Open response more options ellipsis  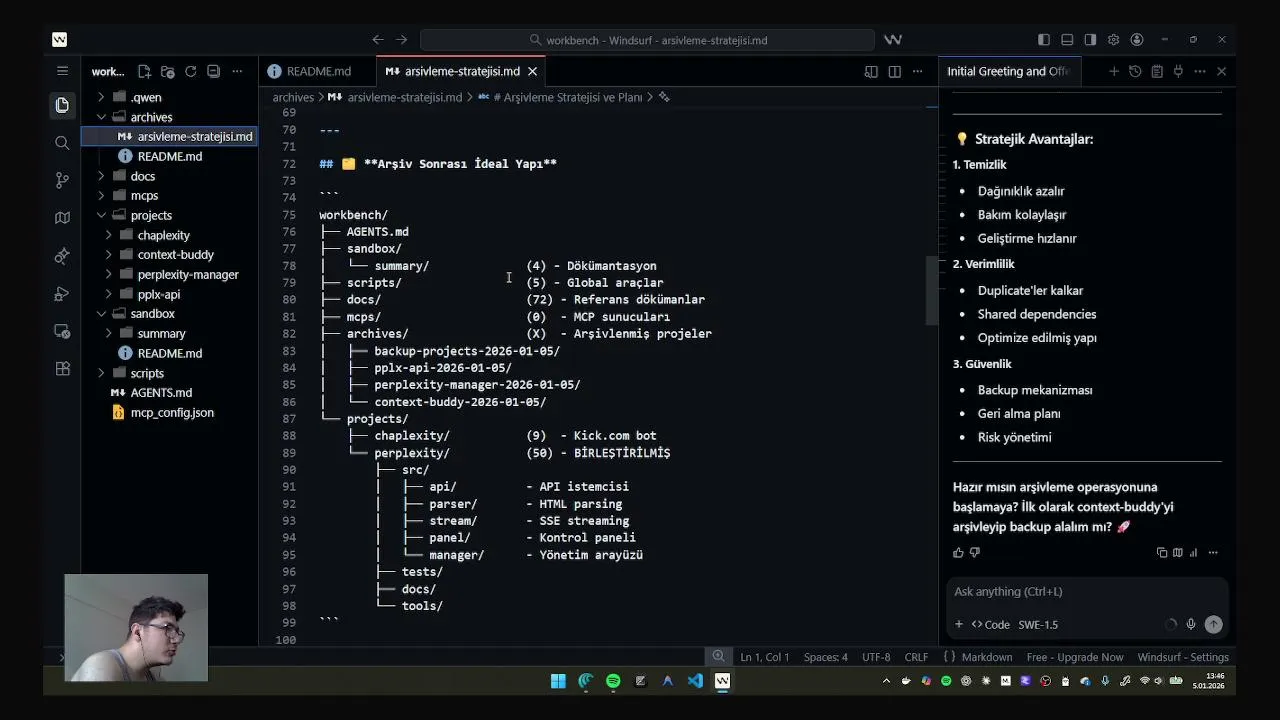tap(1213, 552)
